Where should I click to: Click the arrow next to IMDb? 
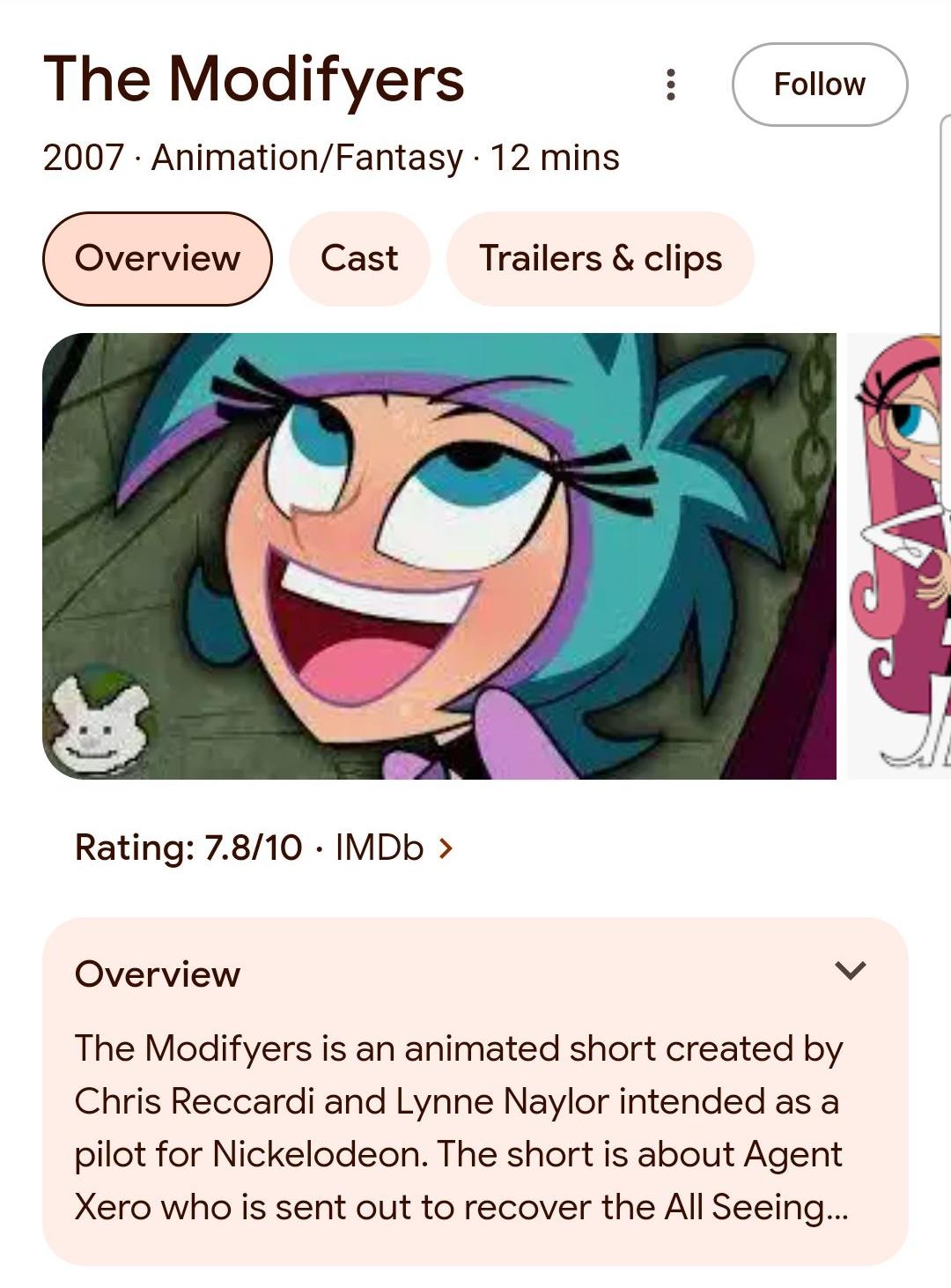point(446,848)
